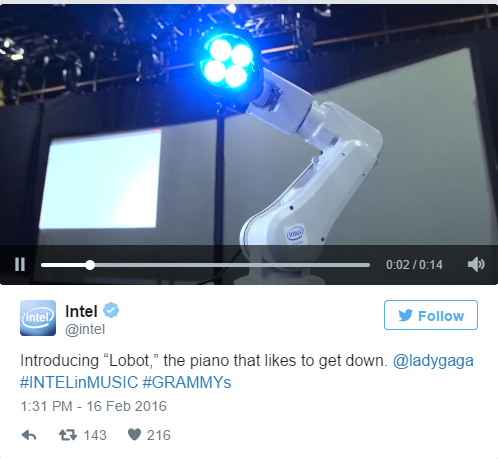Click the video frame showing the robot arm
This screenshot has width=498, height=459.
(249, 125)
